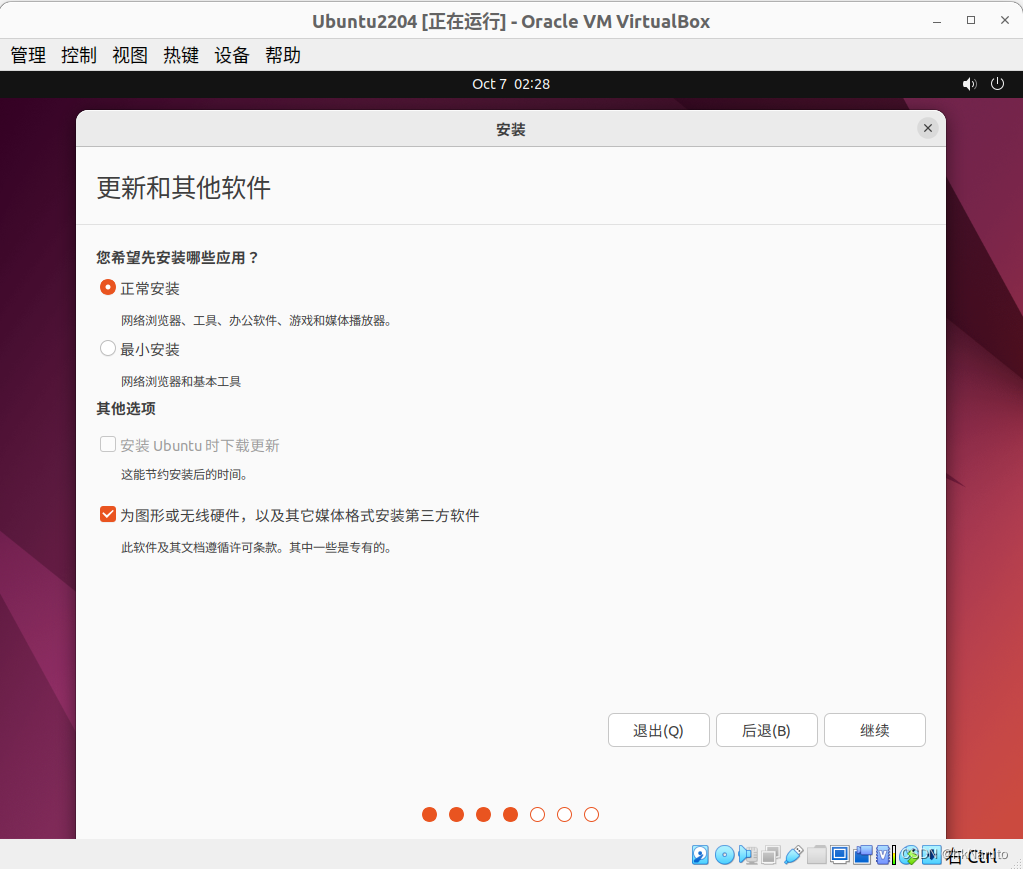Select the 正常安装 radio button
This screenshot has height=869, width=1023.
pyautogui.click(x=108, y=287)
